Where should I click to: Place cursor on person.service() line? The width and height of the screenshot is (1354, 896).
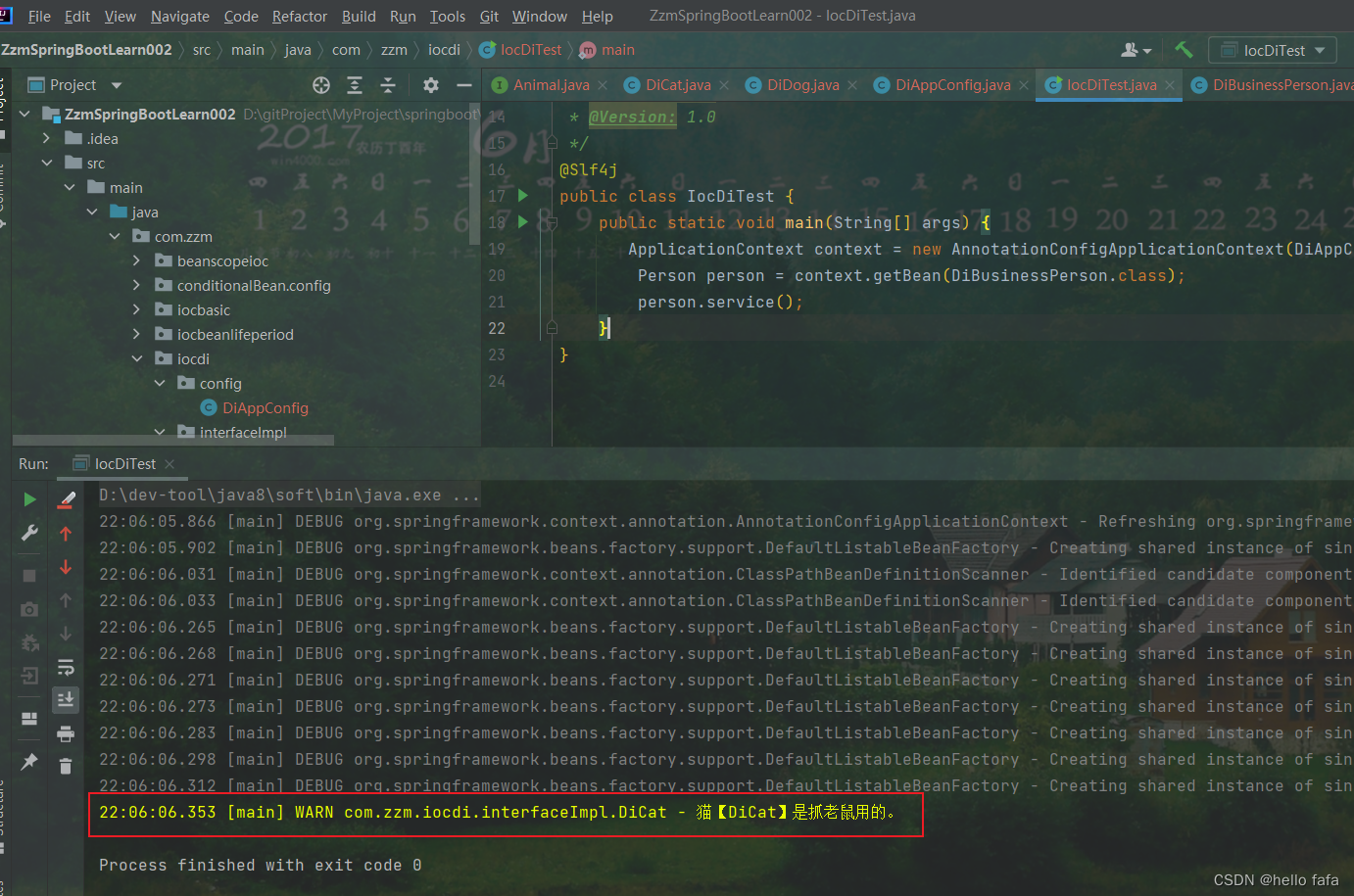coord(720,303)
